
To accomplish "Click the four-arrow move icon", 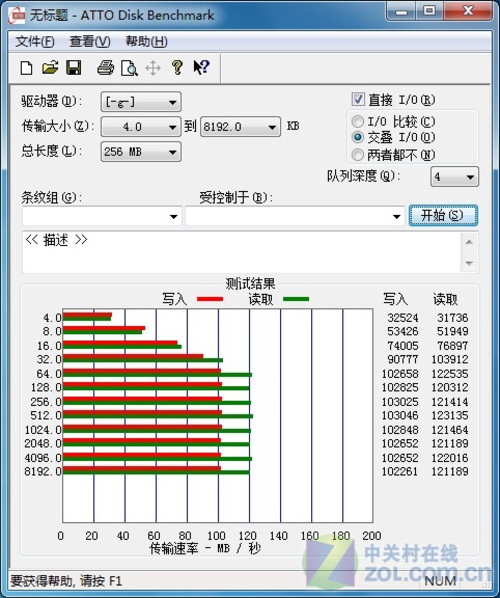I will tap(153, 68).
